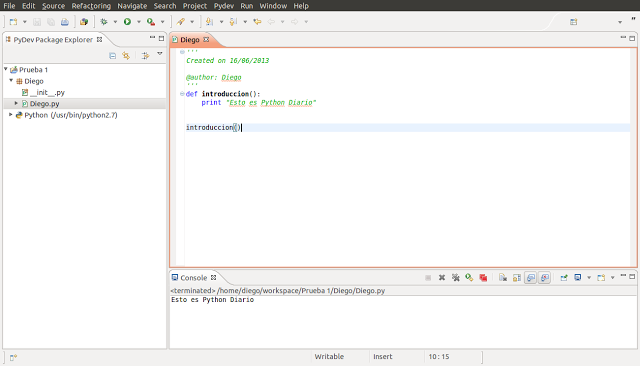This screenshot has width=640, height=366.
Task: Place cursor in introduccion() call line
Action: tap(408, 128)
